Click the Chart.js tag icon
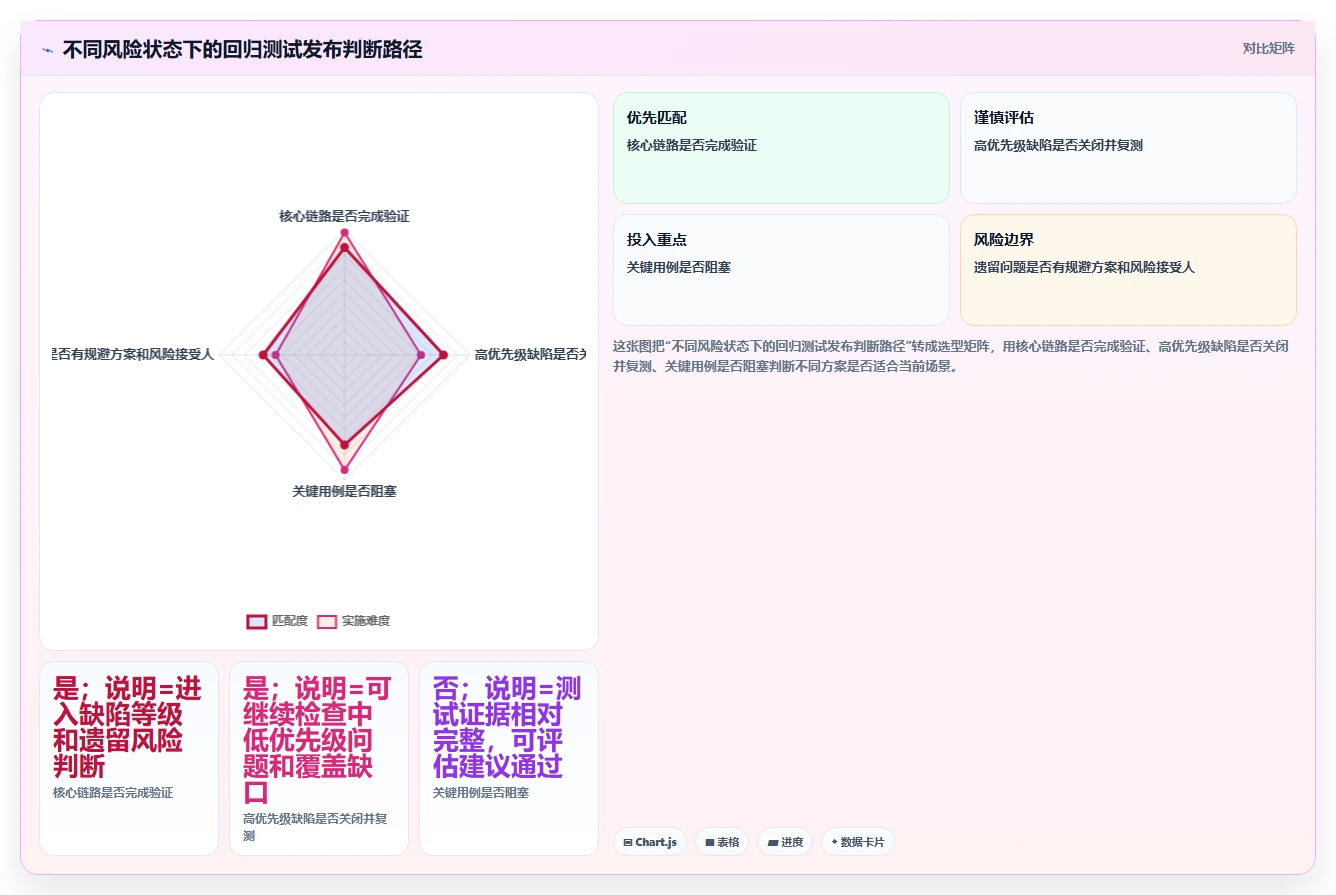1336x895 pixels. pyautogui.click(x=628, y=842)
